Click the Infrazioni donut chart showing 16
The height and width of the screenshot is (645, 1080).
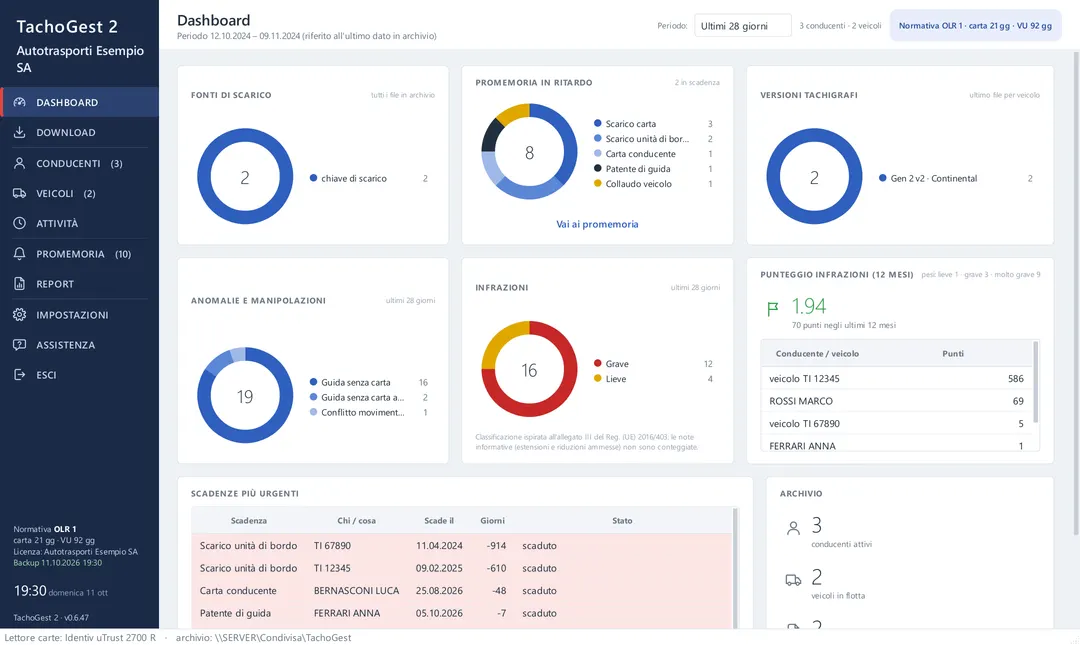click(x=529, y=369)
